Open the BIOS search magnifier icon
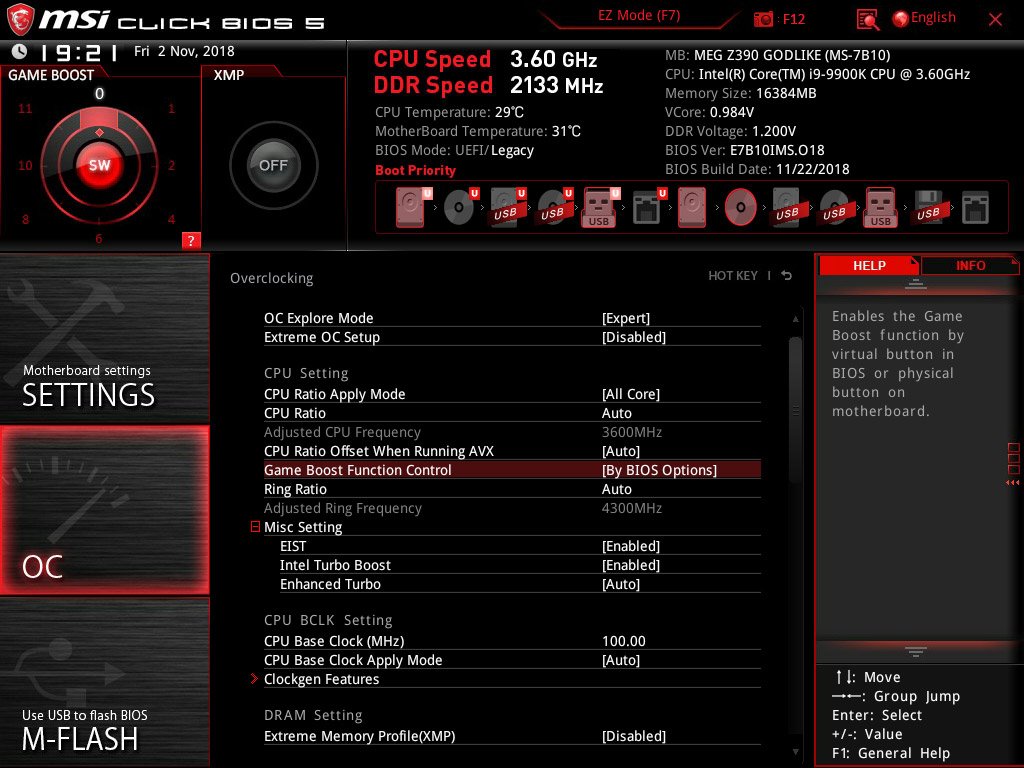Screen dimensions: 1024x768 point(868,19)
